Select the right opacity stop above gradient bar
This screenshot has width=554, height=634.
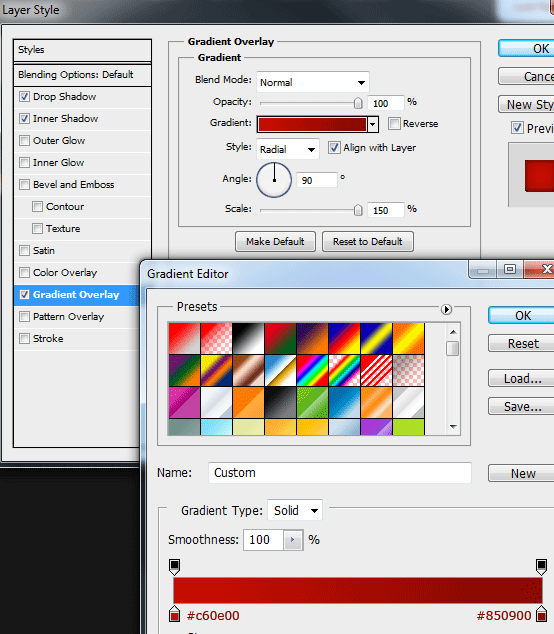pos(541,566)
